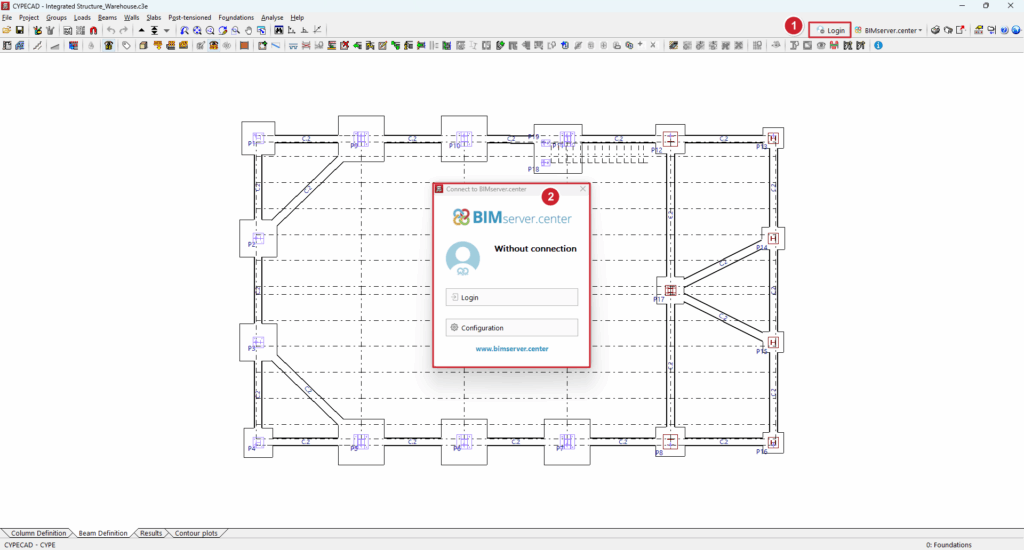Click the Undo arrow icon
Image resolution: width=1024 pixels, height=550 pixels.
110,31
